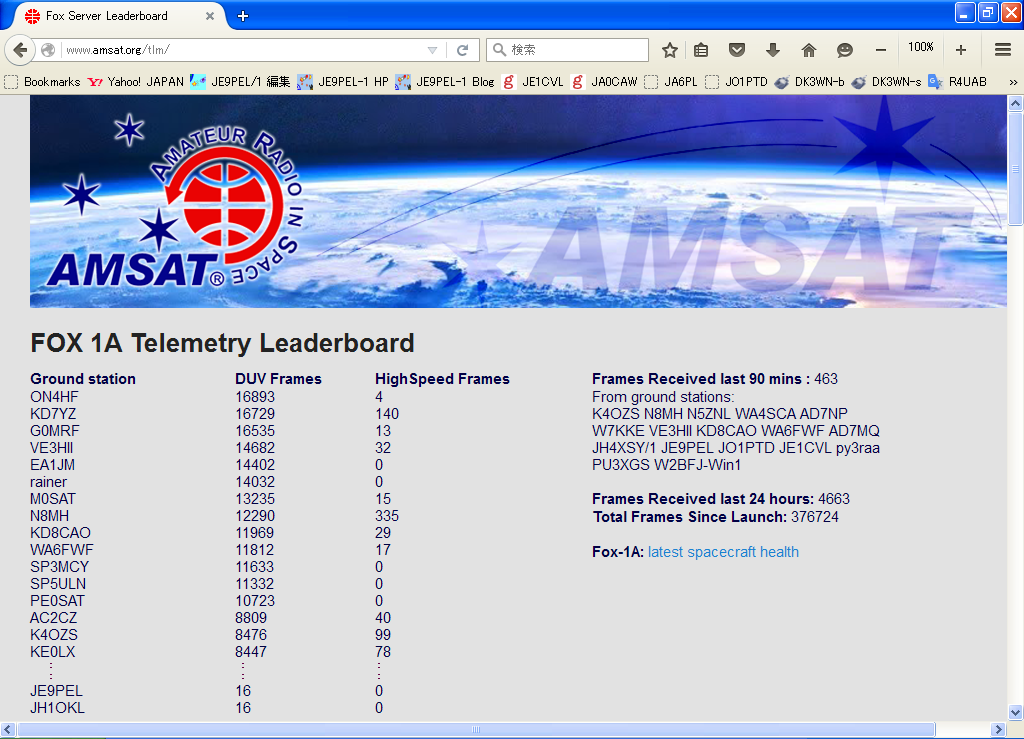Open the Yahoo! JAPAN bookmark
The image size is (1024, 739).
136,82
